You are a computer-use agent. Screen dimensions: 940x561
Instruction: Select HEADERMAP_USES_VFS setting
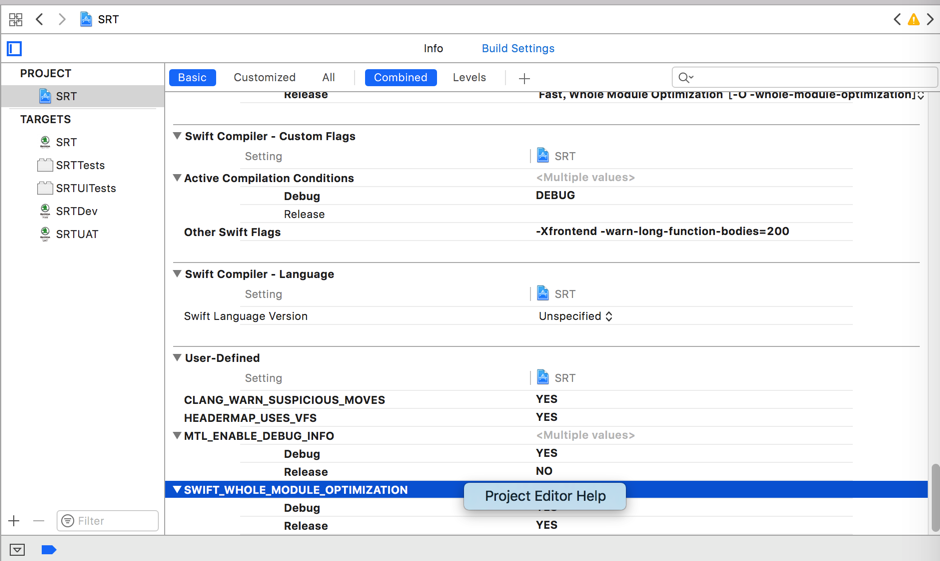250,418
